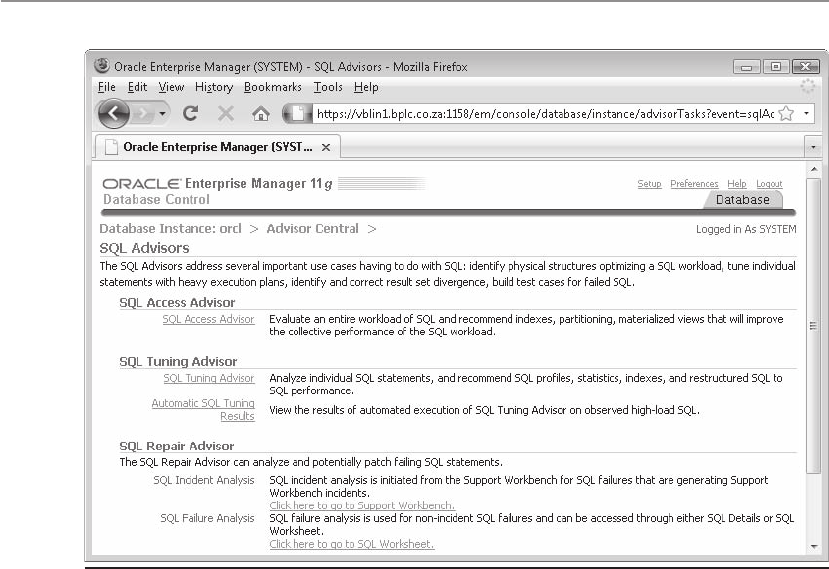The image size is (829, 569).
Task: Click the Logged in As SYSTEM text
Action: click(x=746, y=229)
